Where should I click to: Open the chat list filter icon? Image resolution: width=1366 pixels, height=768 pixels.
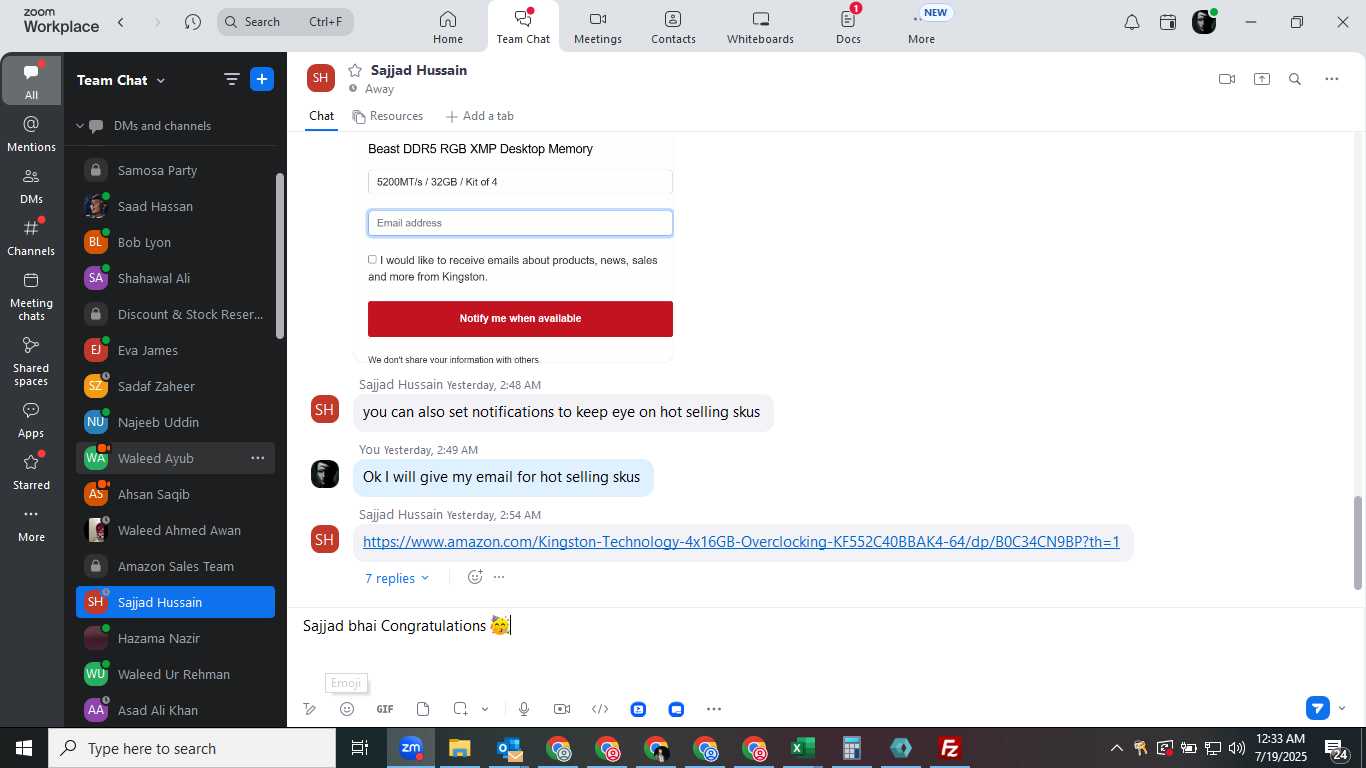pos(232,80)
